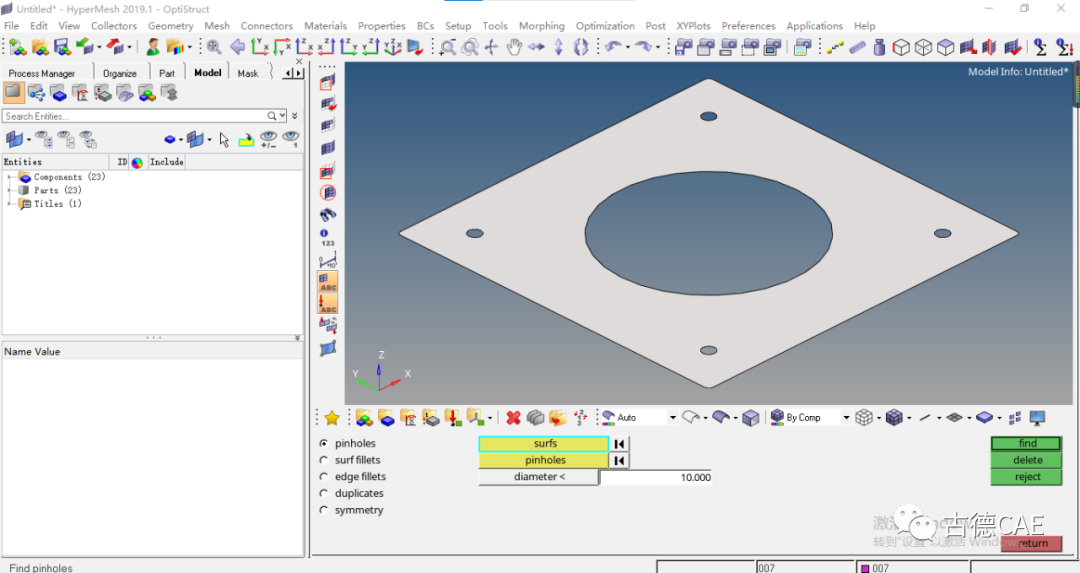Choose the symmetry radio option

coord(324,510)
